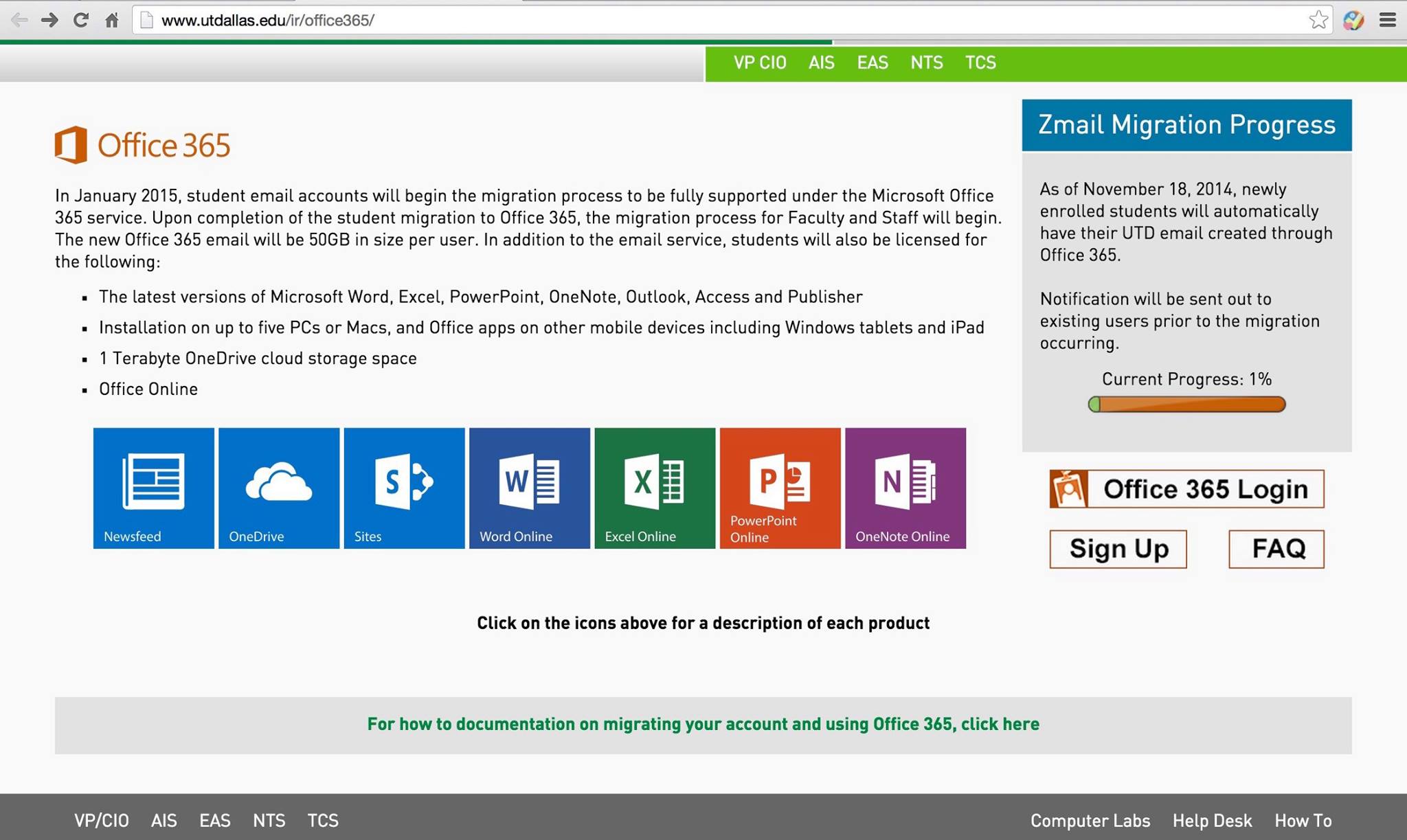The image size is (1407, 840).
Task: Click the Office 365 Login button
Action: click(x=1186, y=489)
